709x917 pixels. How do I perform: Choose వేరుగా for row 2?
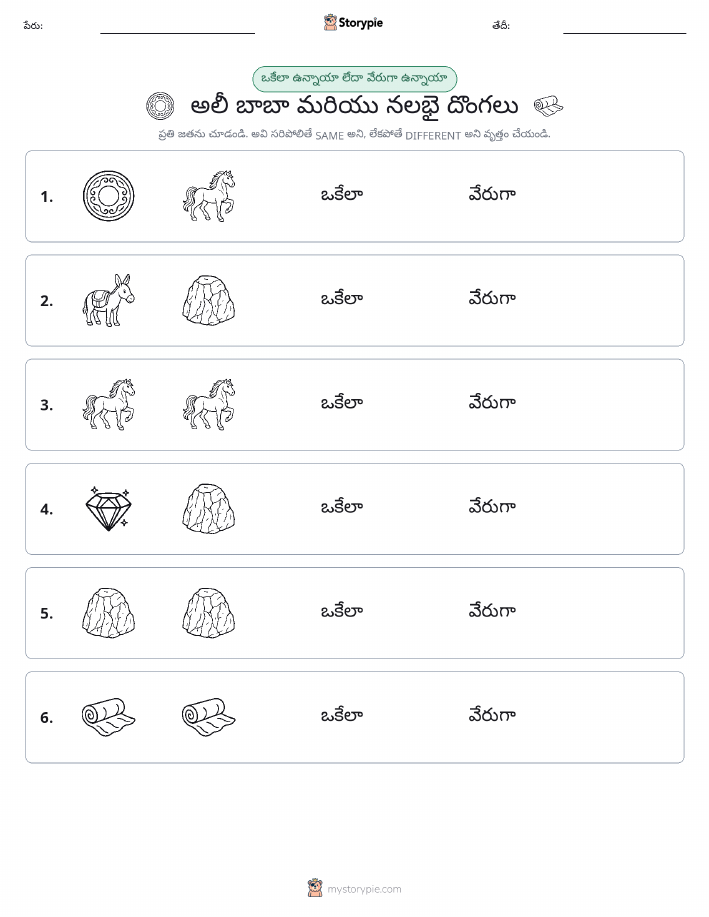click(x=492, y=298)
